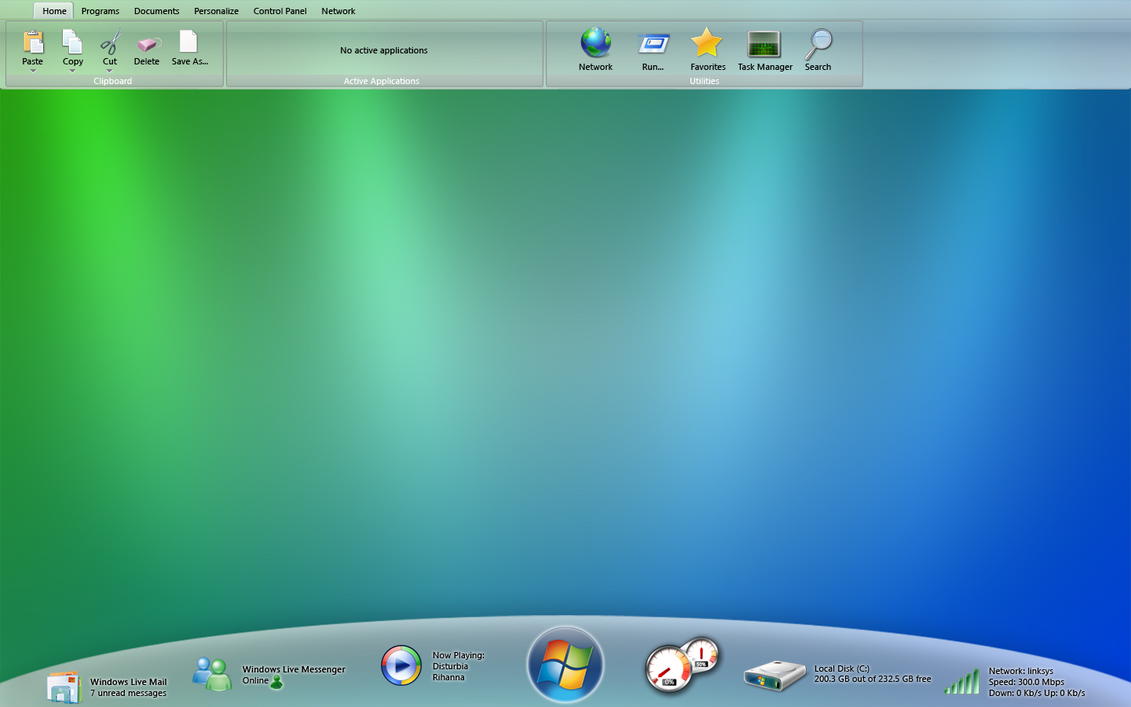
Task: Launch Task Manager from Utilities
Action: (x=764, y=45)
